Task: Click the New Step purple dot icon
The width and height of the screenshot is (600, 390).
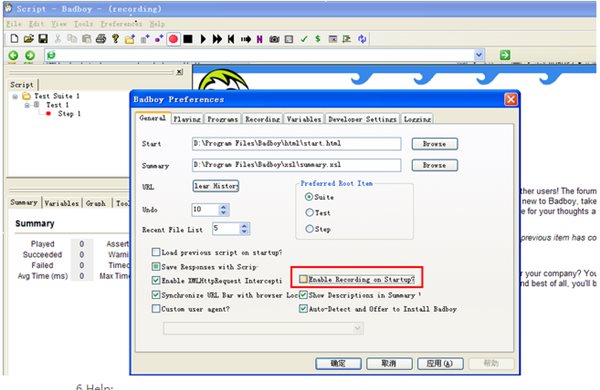Action: point(159,39)
